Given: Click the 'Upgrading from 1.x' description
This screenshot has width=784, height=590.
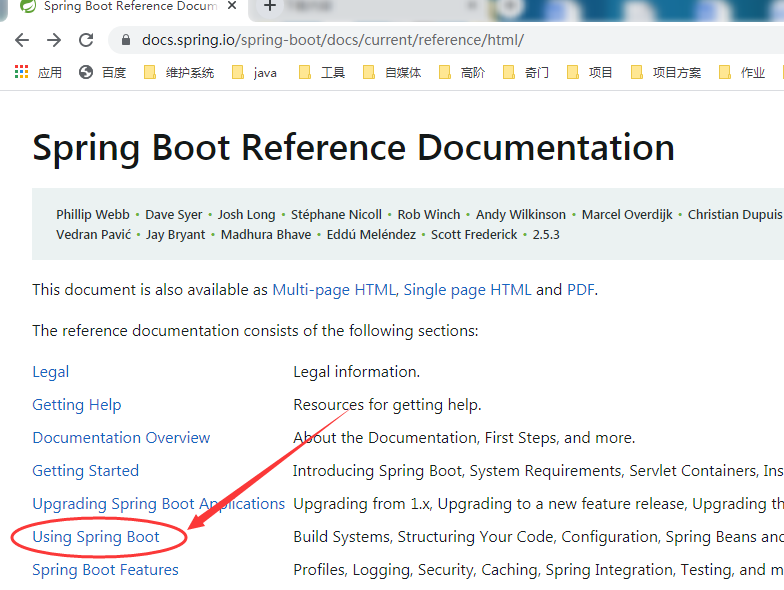Looking at the screenshot, I should (x=538, y=504).
